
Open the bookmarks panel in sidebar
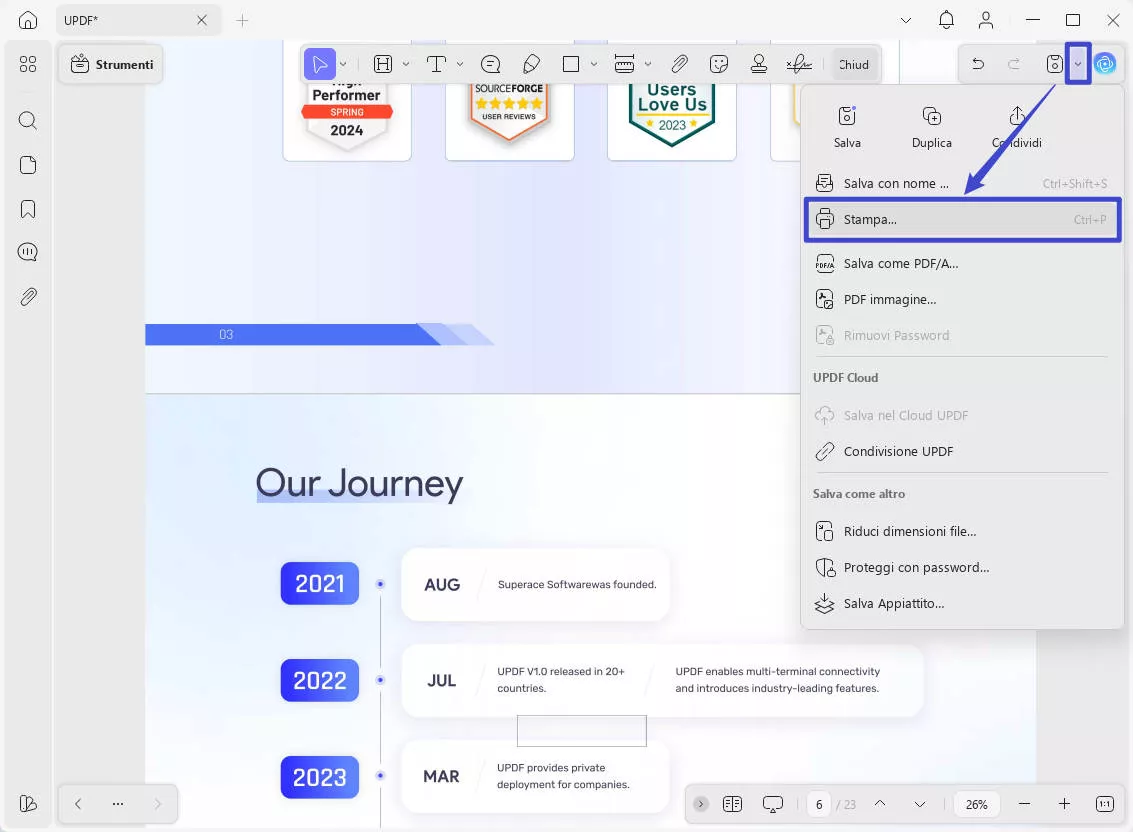point(27,209)
